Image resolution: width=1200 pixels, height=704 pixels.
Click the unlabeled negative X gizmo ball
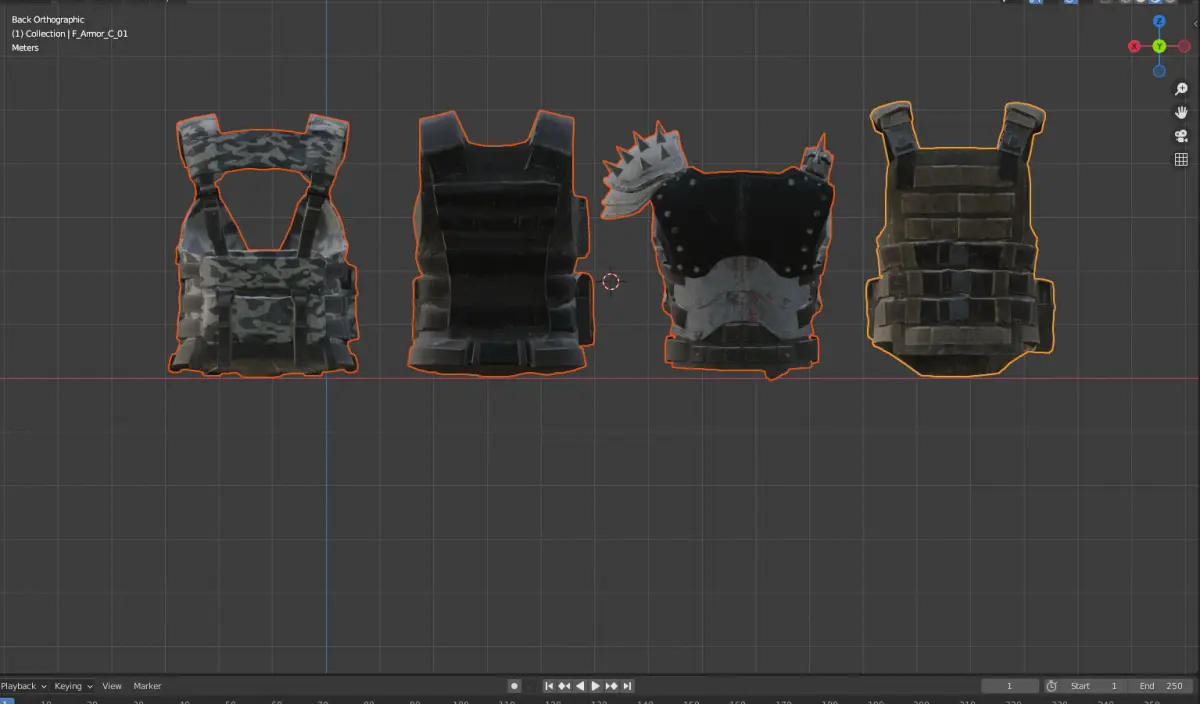point(1184,46)
